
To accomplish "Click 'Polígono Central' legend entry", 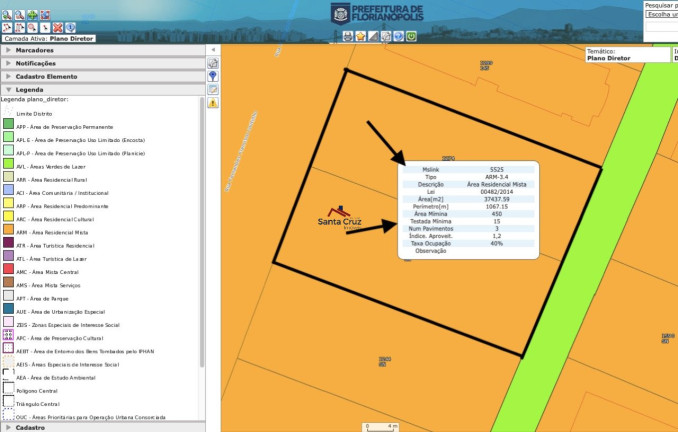I will [x=37, y=391].
